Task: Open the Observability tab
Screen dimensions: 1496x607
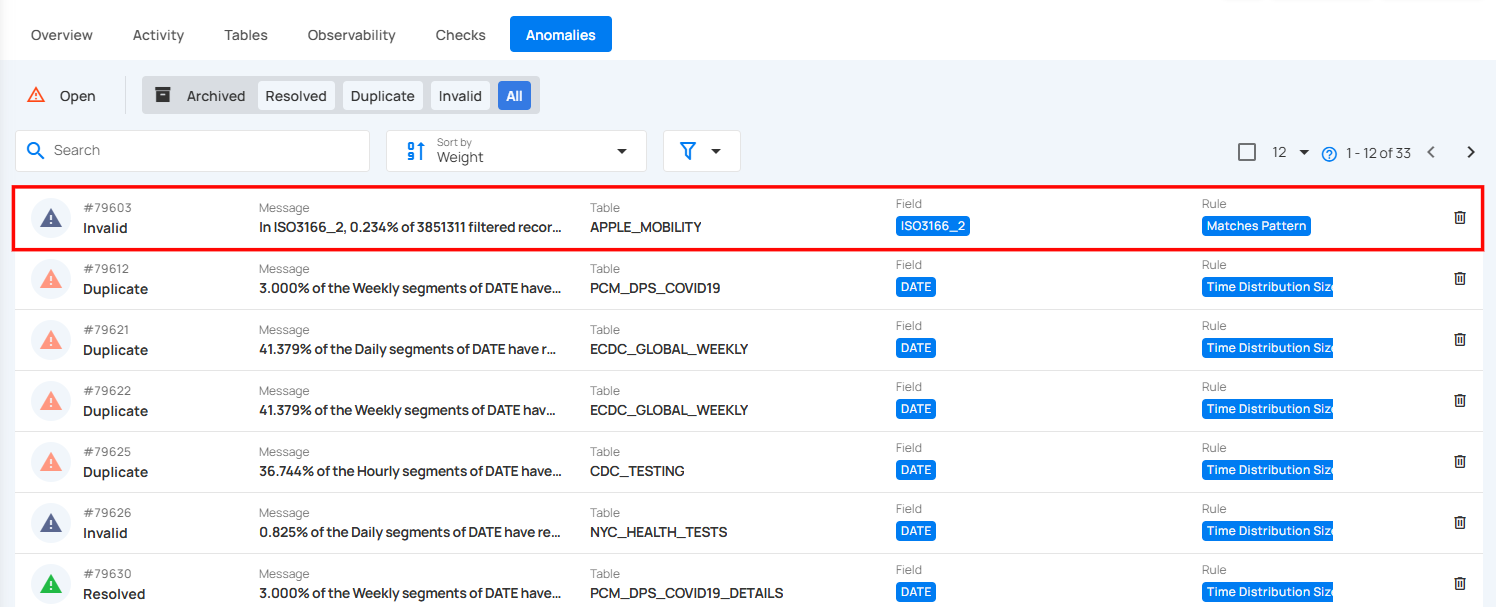Action: point(351,35)
